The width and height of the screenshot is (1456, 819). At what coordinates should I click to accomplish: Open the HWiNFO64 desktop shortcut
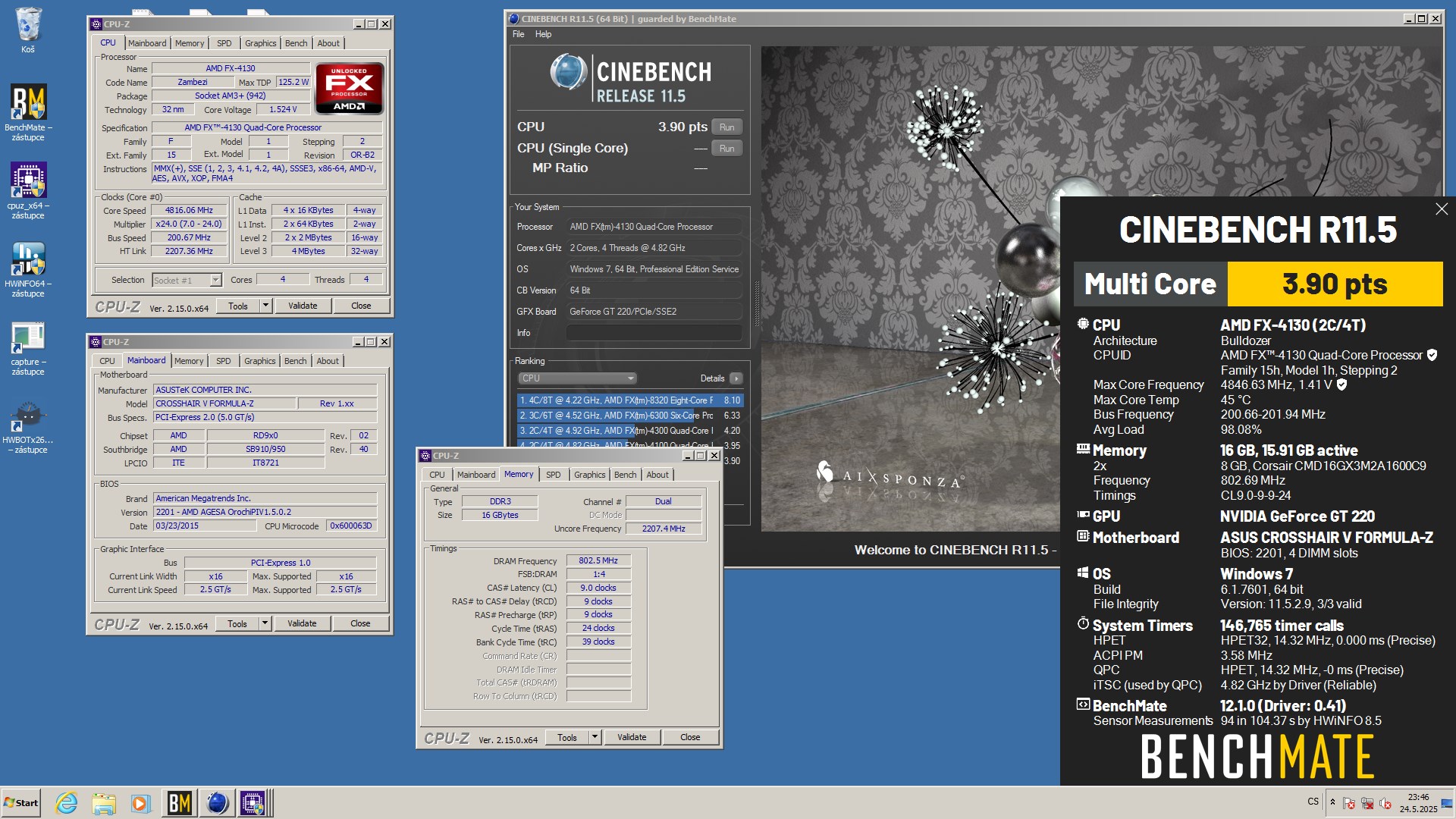pos(28,269)
